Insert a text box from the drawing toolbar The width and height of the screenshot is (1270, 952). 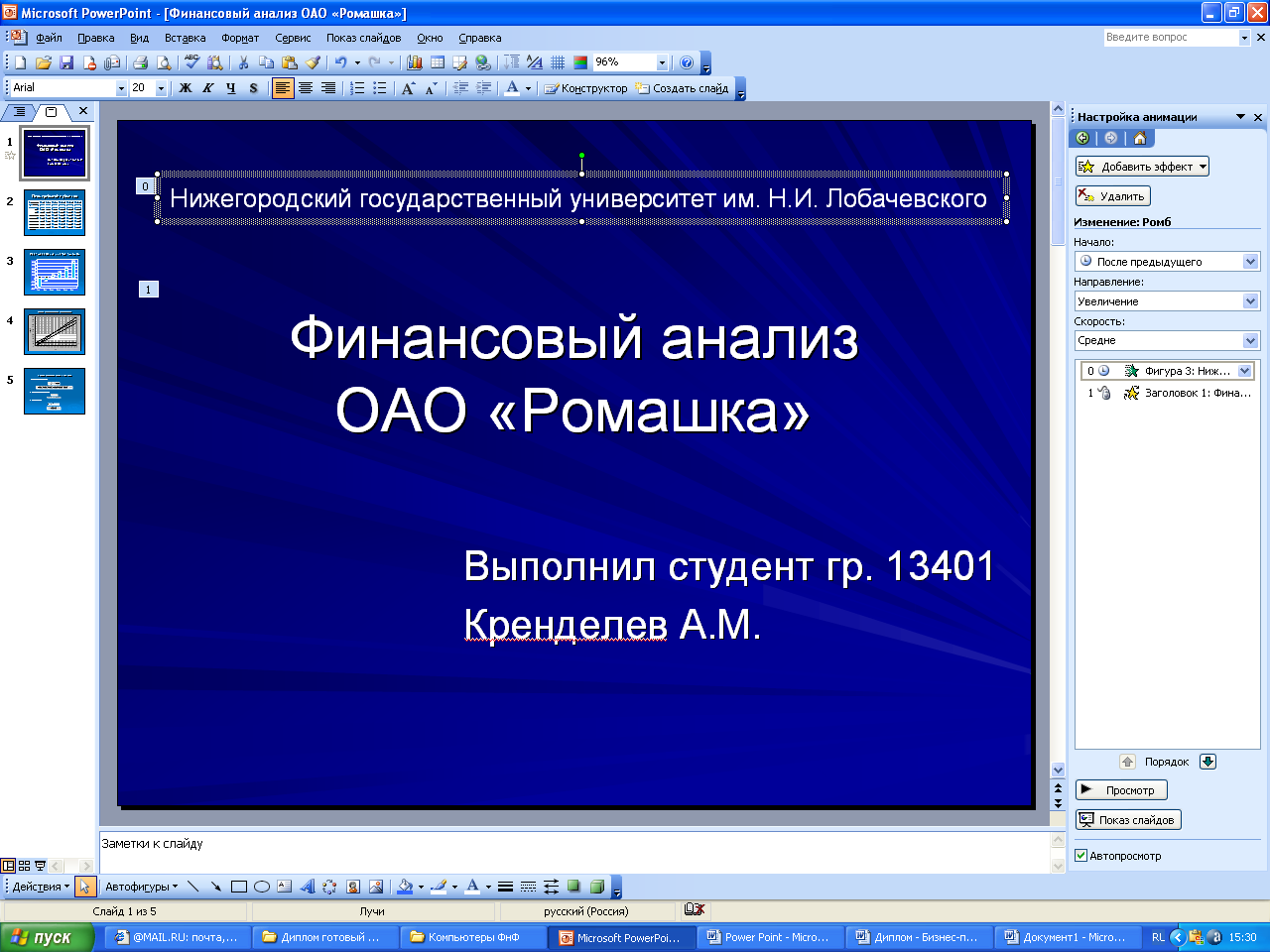tap(284, 887)
